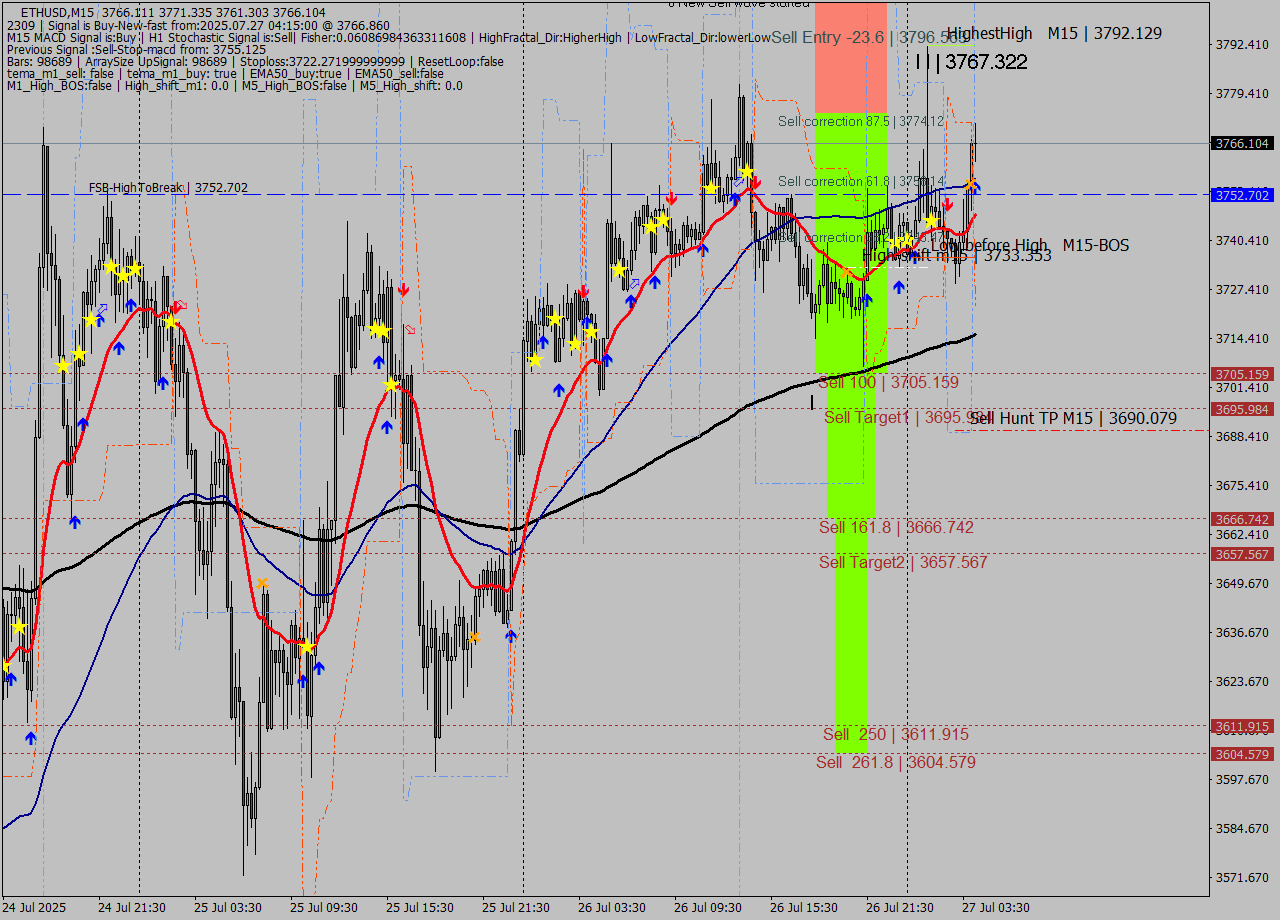Click the HighestHigh M15 3792.129 label
1280x920 pixels.
[x=1054, y=33]
